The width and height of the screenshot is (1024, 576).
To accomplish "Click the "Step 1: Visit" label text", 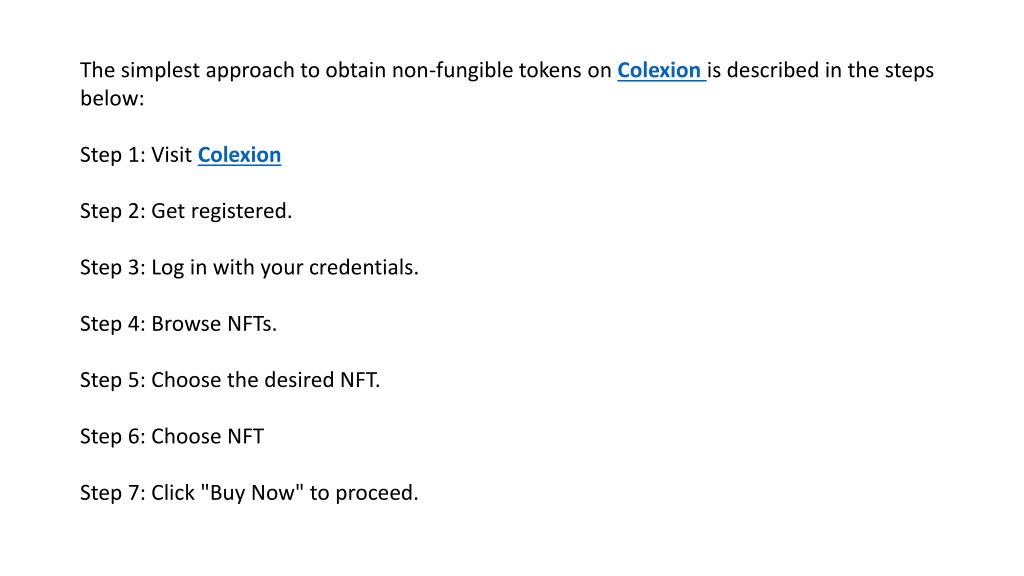I will 136,155.
